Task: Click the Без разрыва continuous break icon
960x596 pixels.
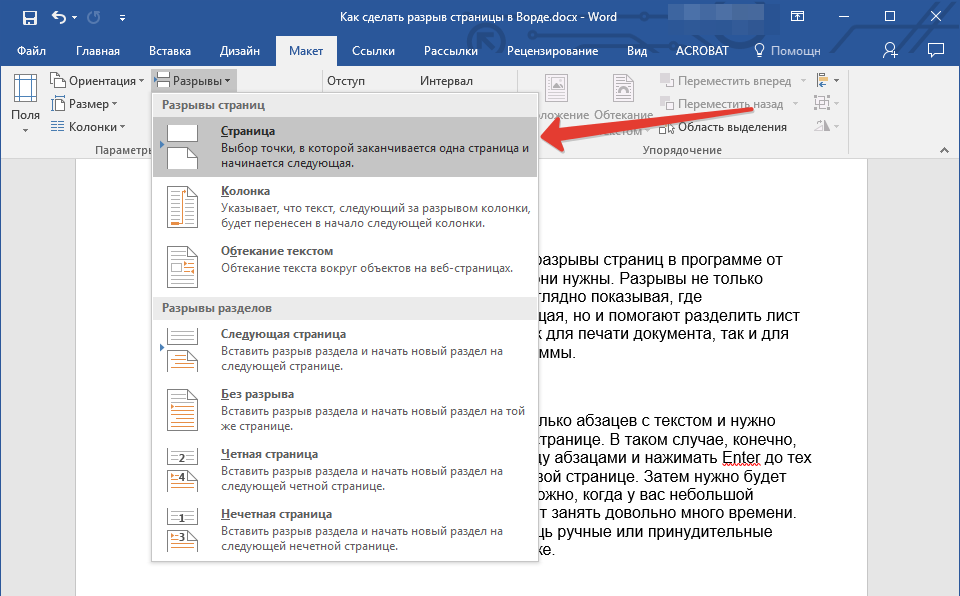Action: coord(182,408)
